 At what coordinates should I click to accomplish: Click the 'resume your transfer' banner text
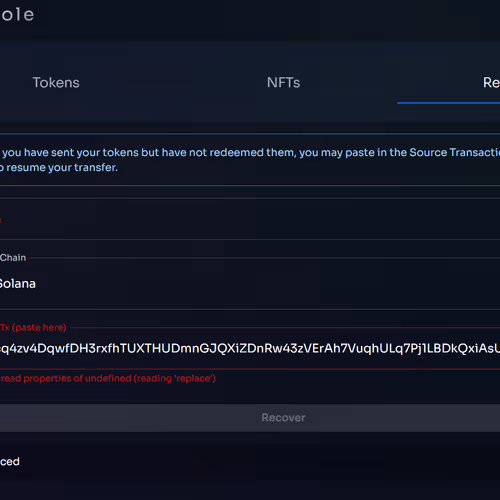pyautogui.click(x=62, y=168)
